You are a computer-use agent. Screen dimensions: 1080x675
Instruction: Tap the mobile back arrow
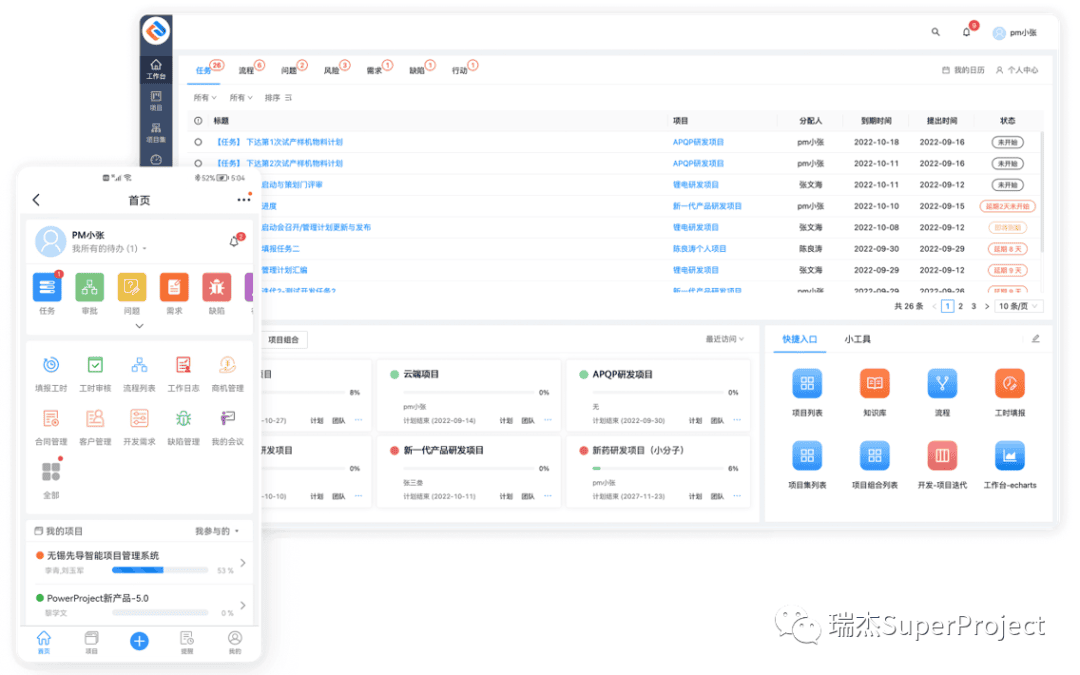pyautogui.click(x=36, y=200)
